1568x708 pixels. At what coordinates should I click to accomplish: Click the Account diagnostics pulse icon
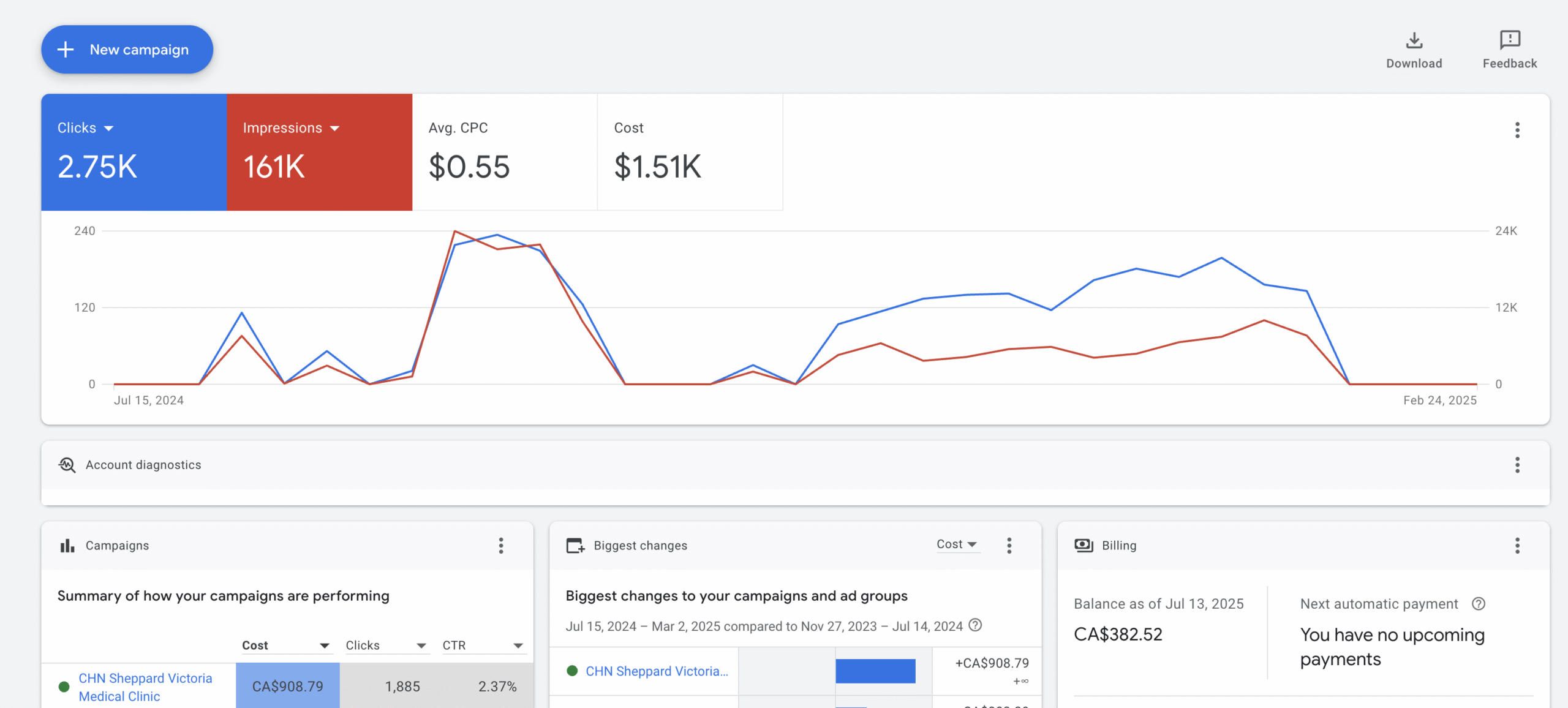tap(67, 465)
